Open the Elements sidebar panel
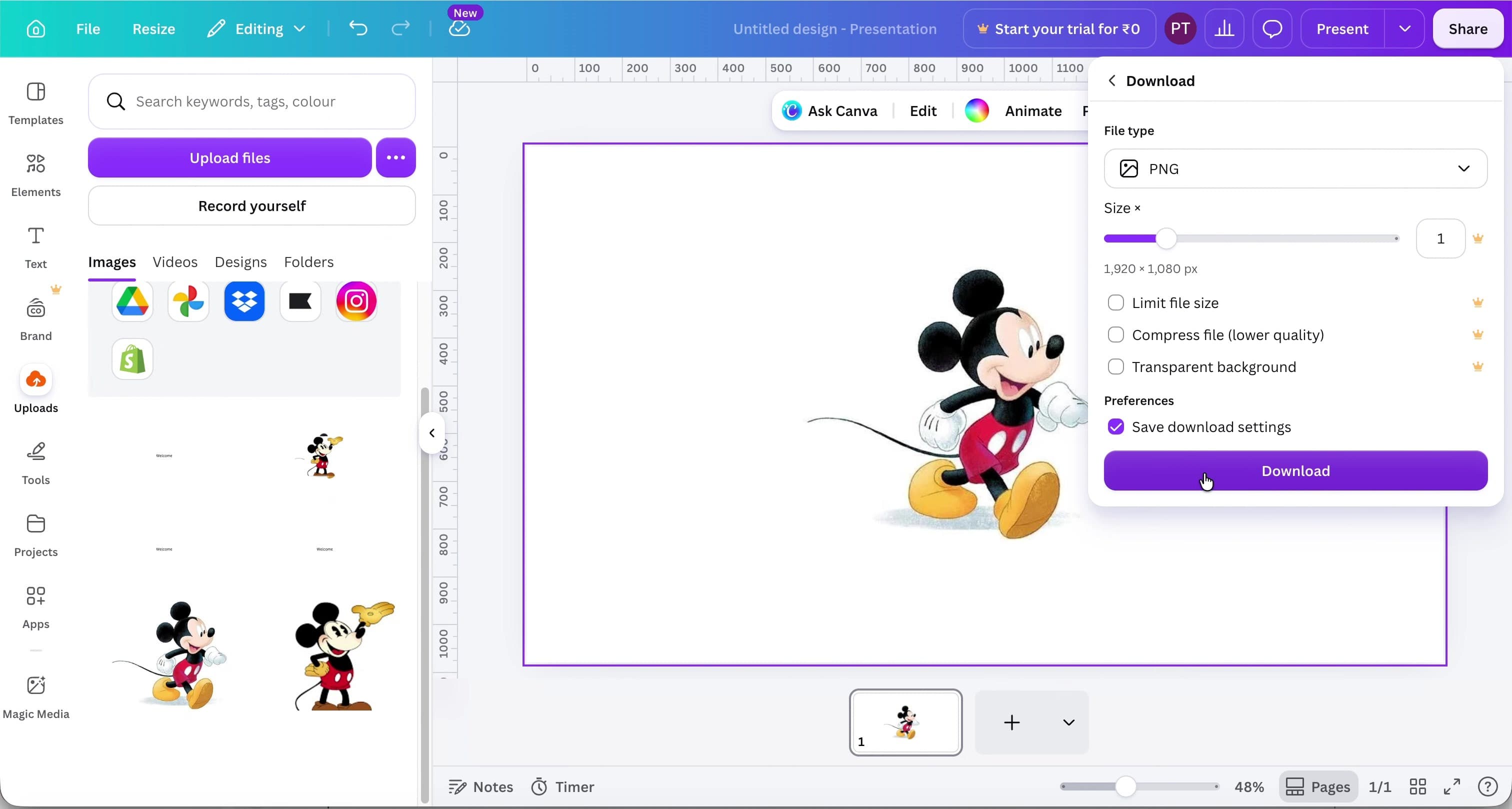Image resolution: width=1512 pixels, height=809 pixels. point(36,175)
